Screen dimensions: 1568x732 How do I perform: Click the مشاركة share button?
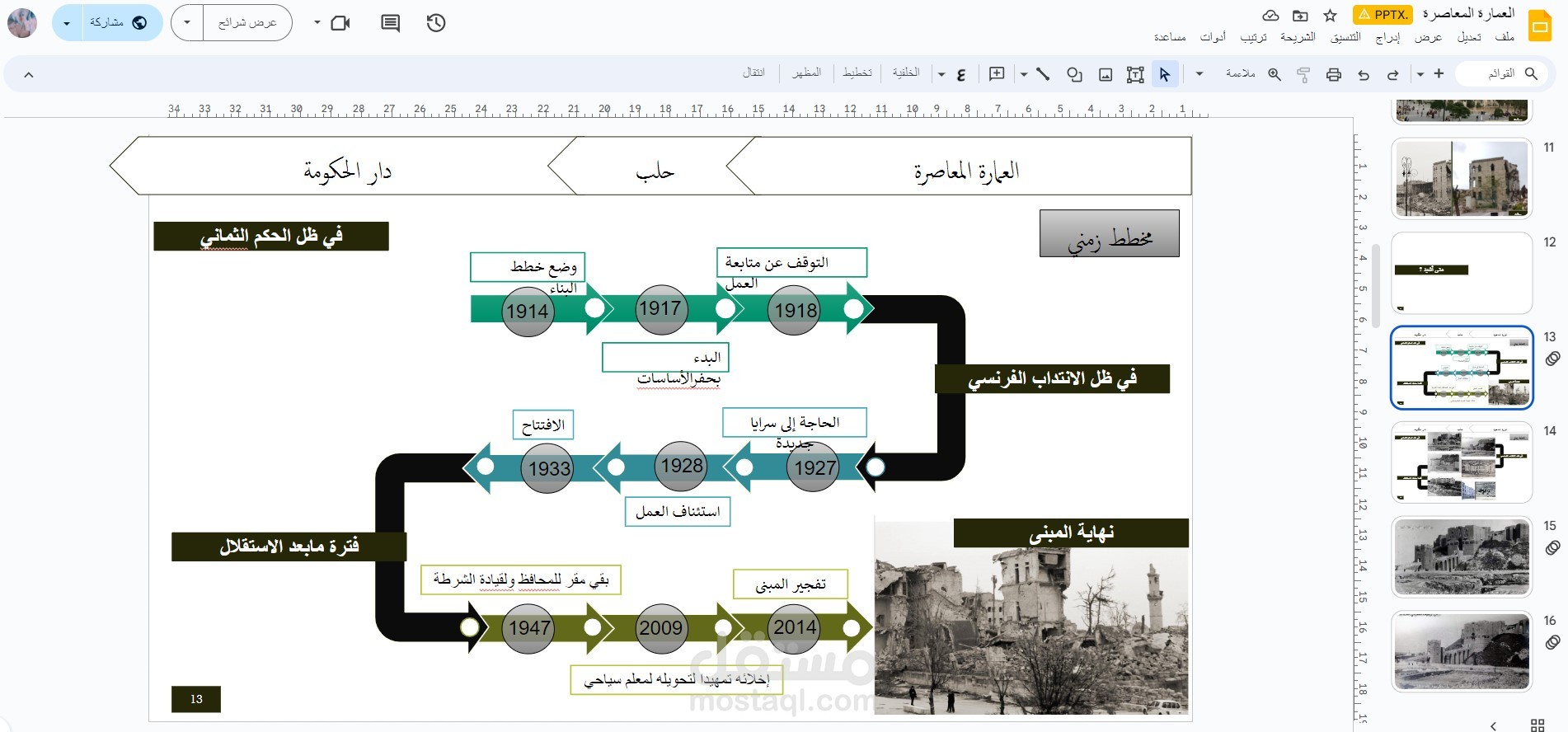click(122, 23)
